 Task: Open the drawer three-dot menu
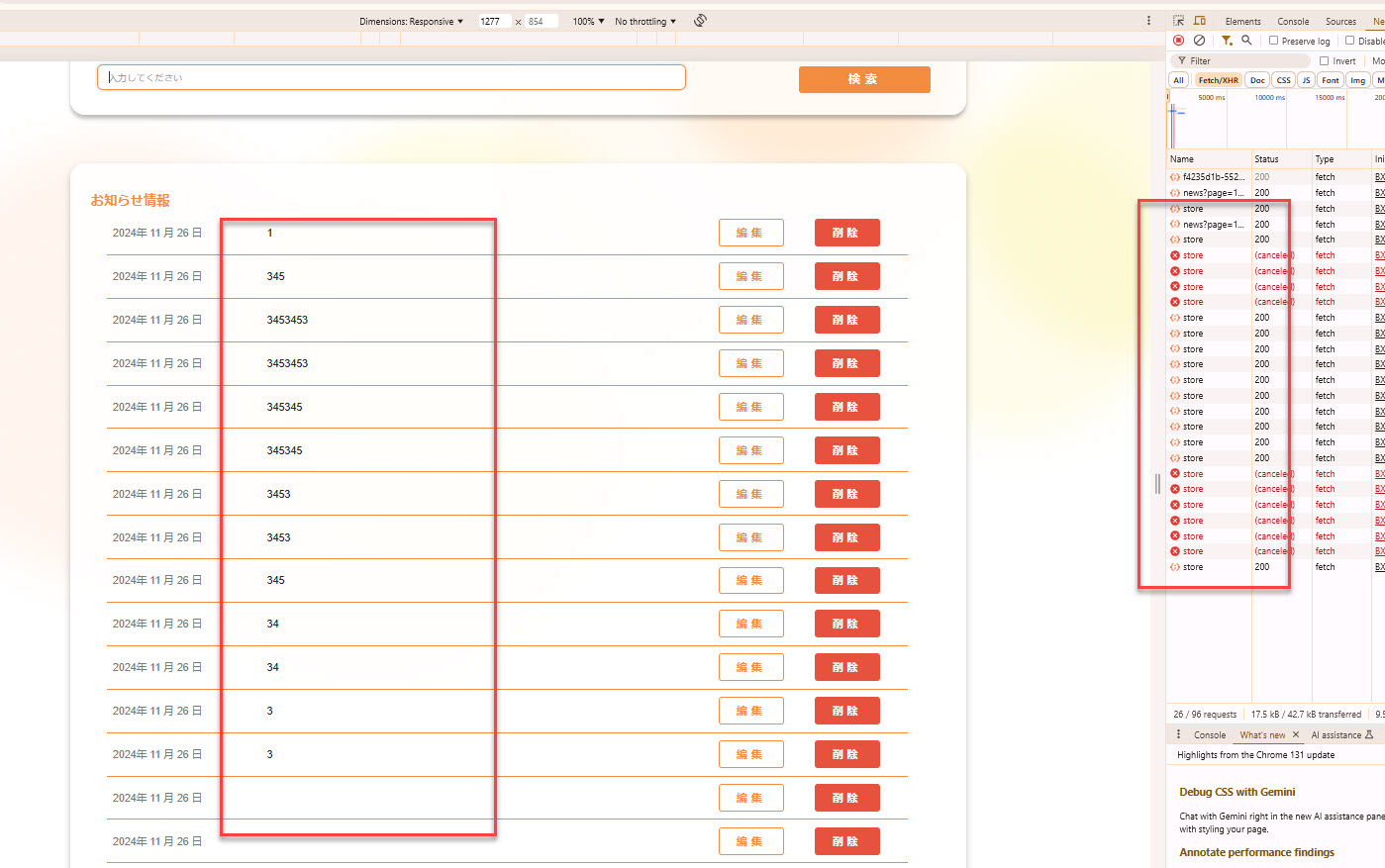coord(1178,734)
